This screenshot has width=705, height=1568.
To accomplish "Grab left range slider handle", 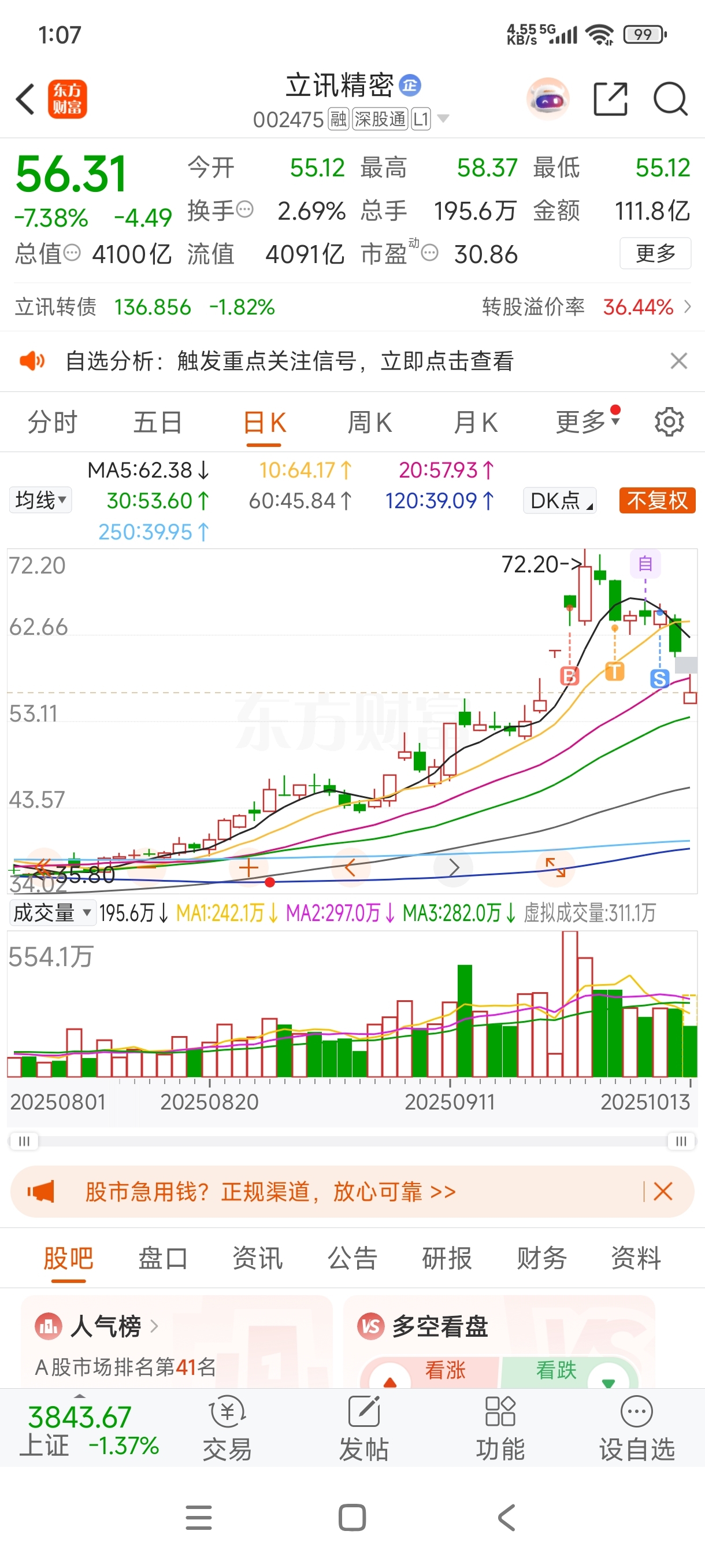I will [x=24, y=1141].
